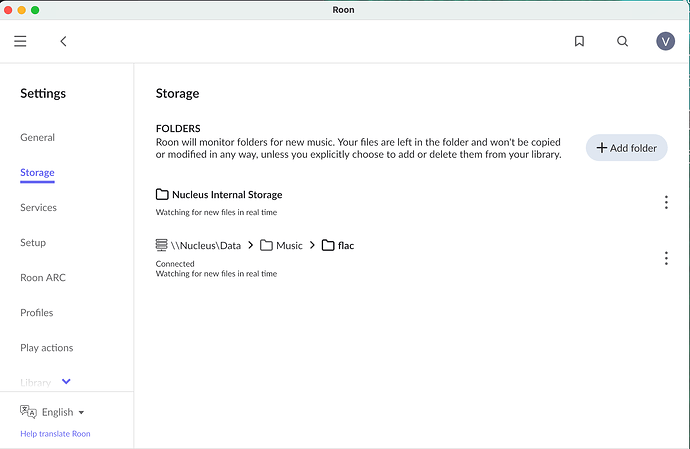690x449 pixels.
Task: Click the chevron after Music in the path
Action: coord(312,245)
